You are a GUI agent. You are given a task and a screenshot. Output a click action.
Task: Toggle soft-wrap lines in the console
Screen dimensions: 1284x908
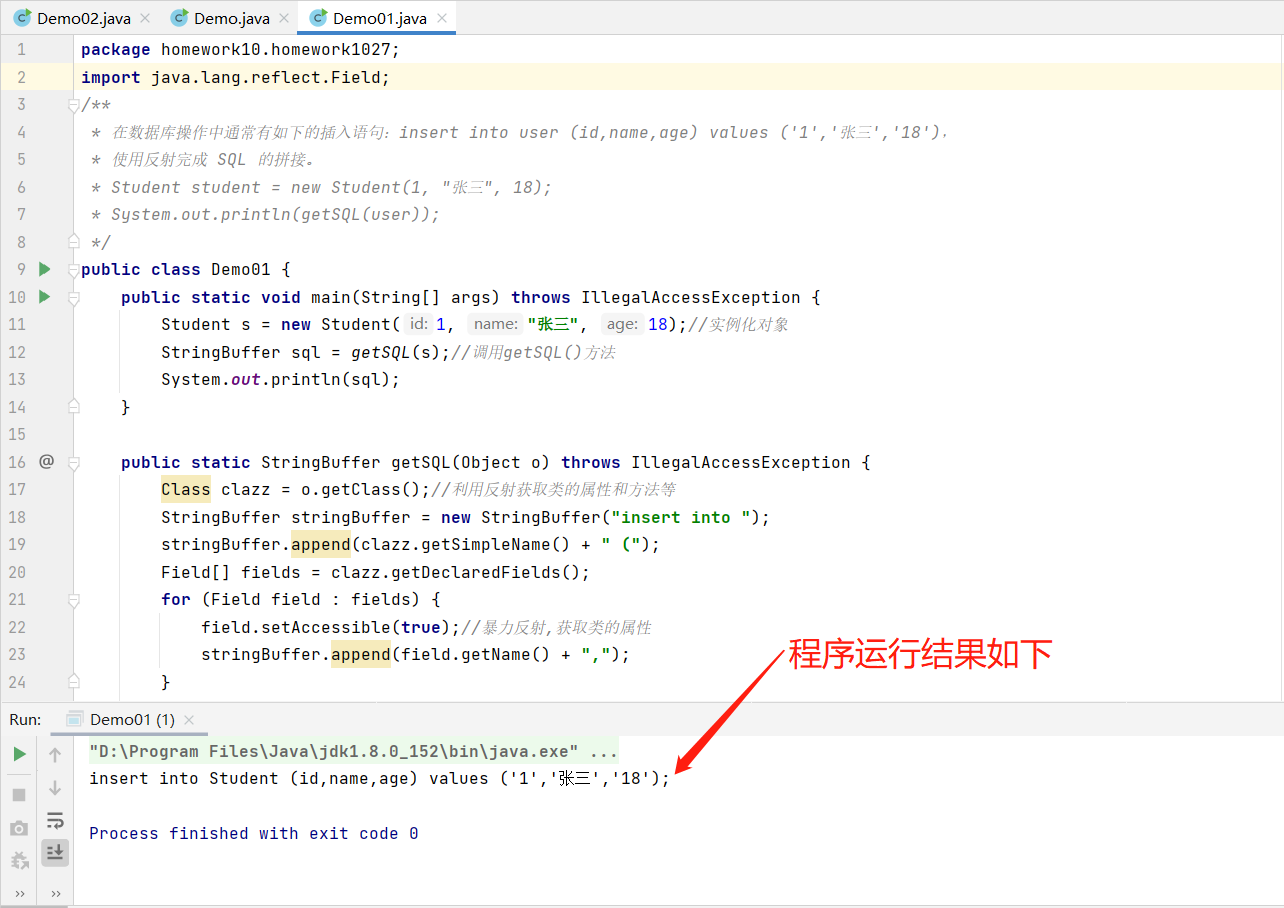pos(55,818)
